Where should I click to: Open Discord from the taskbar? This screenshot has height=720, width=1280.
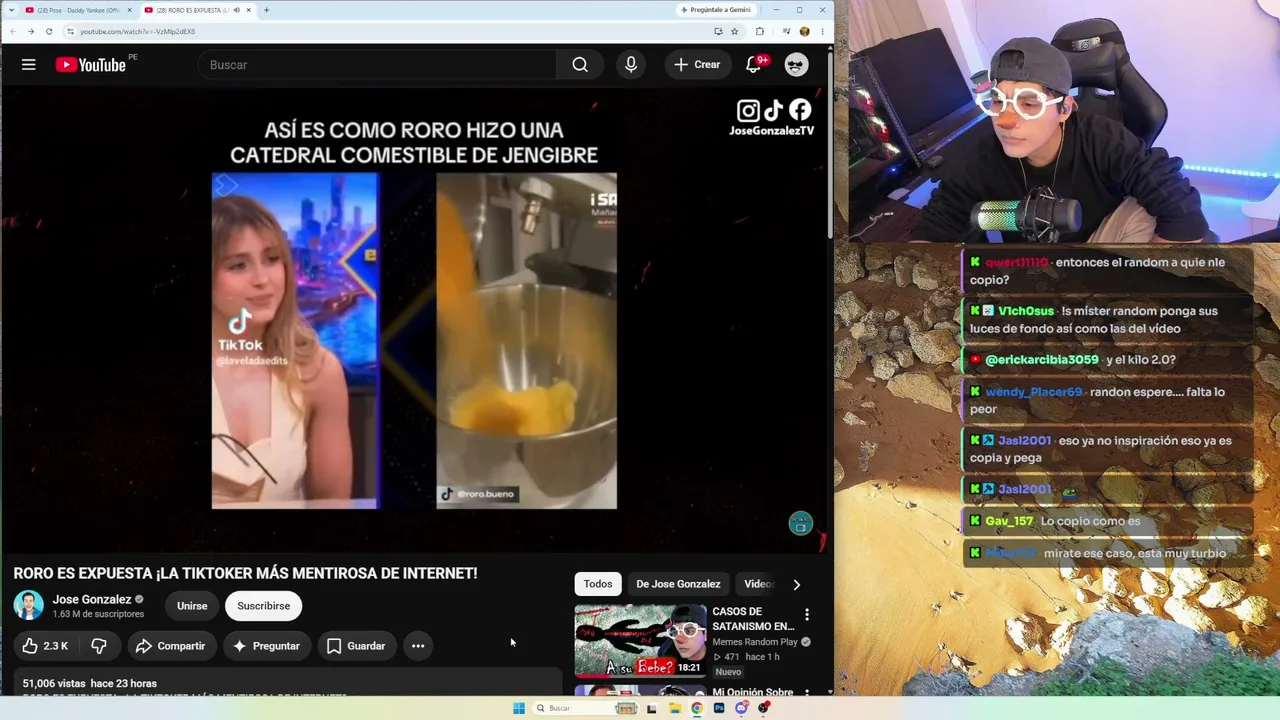coord(741,708)
